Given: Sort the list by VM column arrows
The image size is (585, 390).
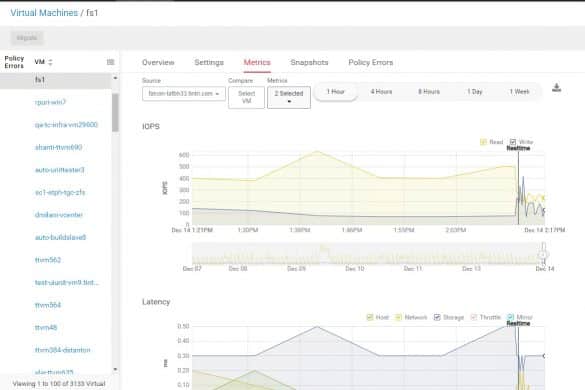Looking at the screenshot, I should click(x=50, y=62).
